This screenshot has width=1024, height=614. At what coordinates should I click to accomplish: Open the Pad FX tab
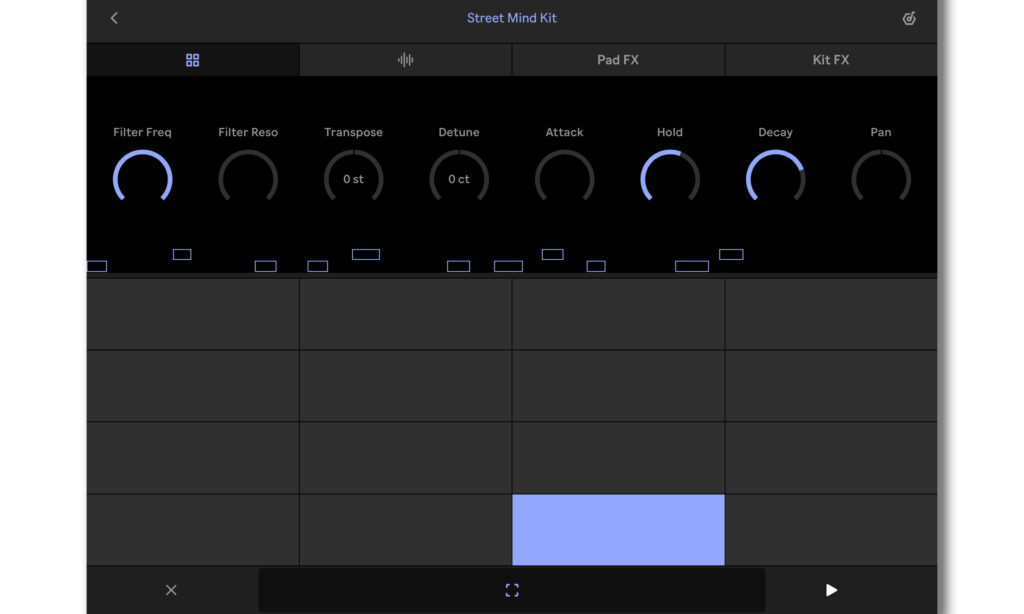click(x=618, y=60)
